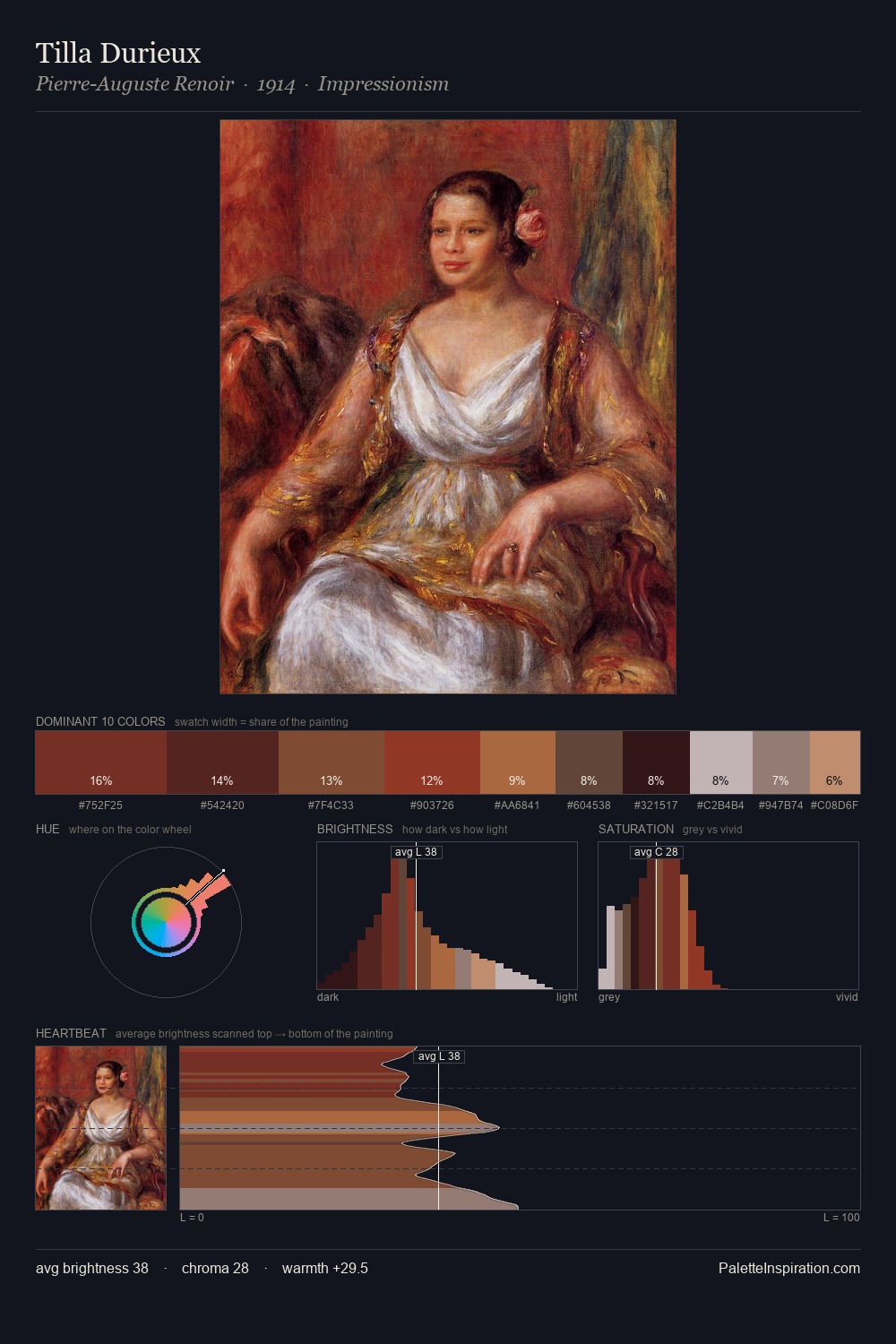Select the #542420 dark brown swatch
Viewport: 896px width, 1344px height.
(x=222, y=762)
